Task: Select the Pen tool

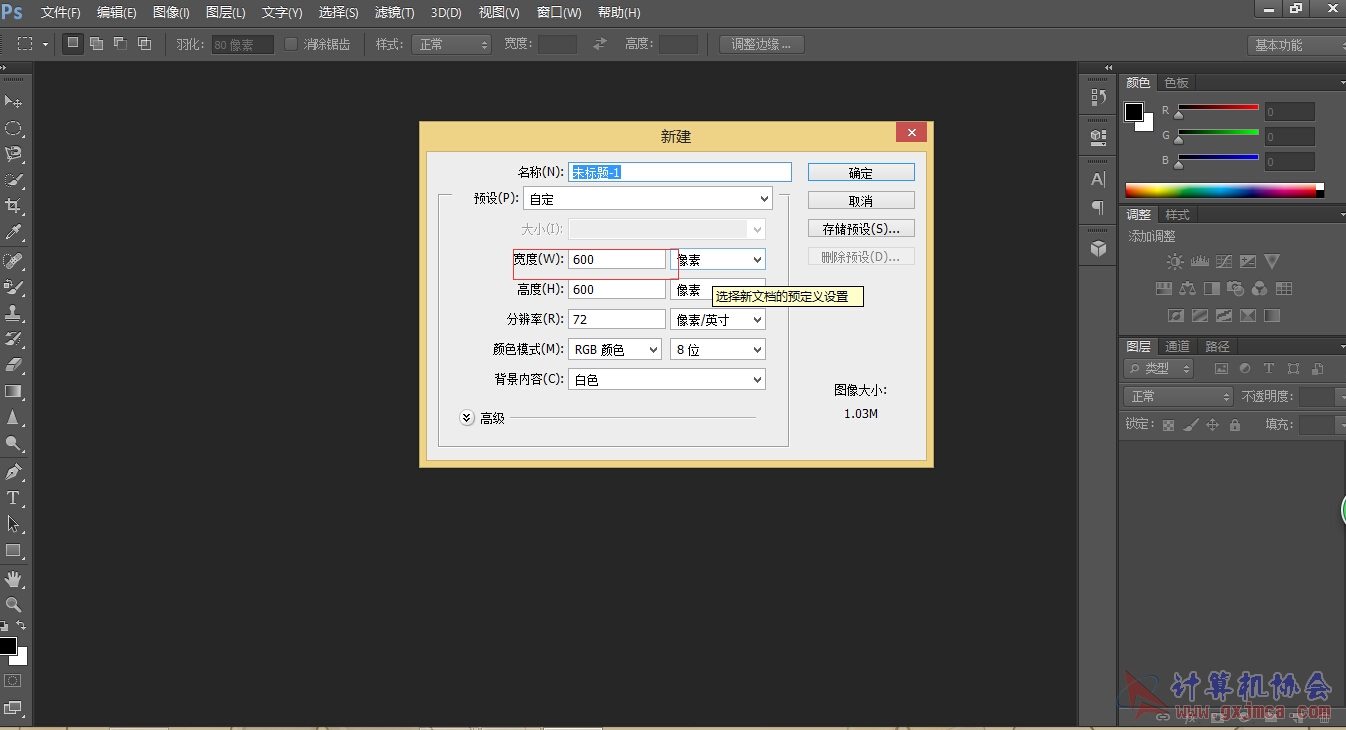Action: tap(14, 472)
